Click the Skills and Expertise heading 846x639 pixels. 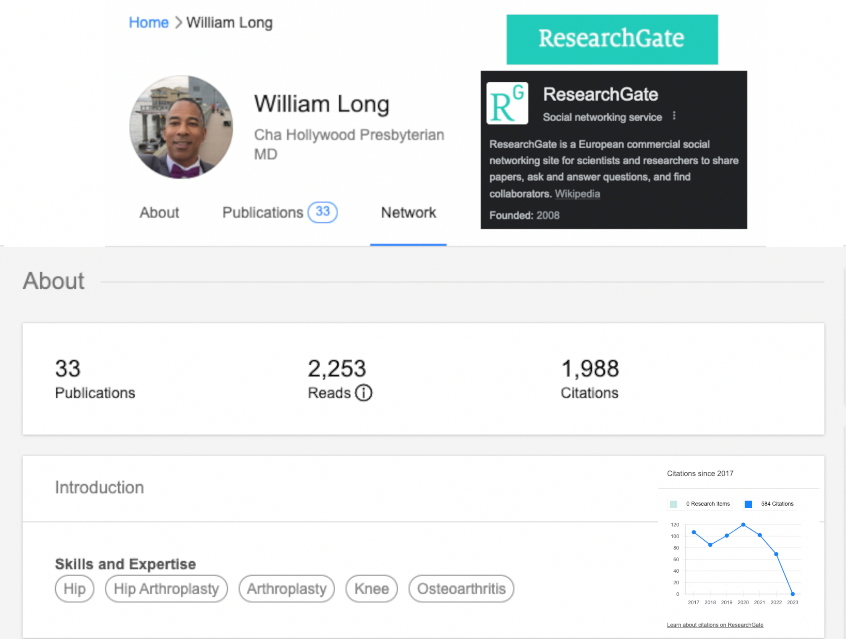coord(125,564)
